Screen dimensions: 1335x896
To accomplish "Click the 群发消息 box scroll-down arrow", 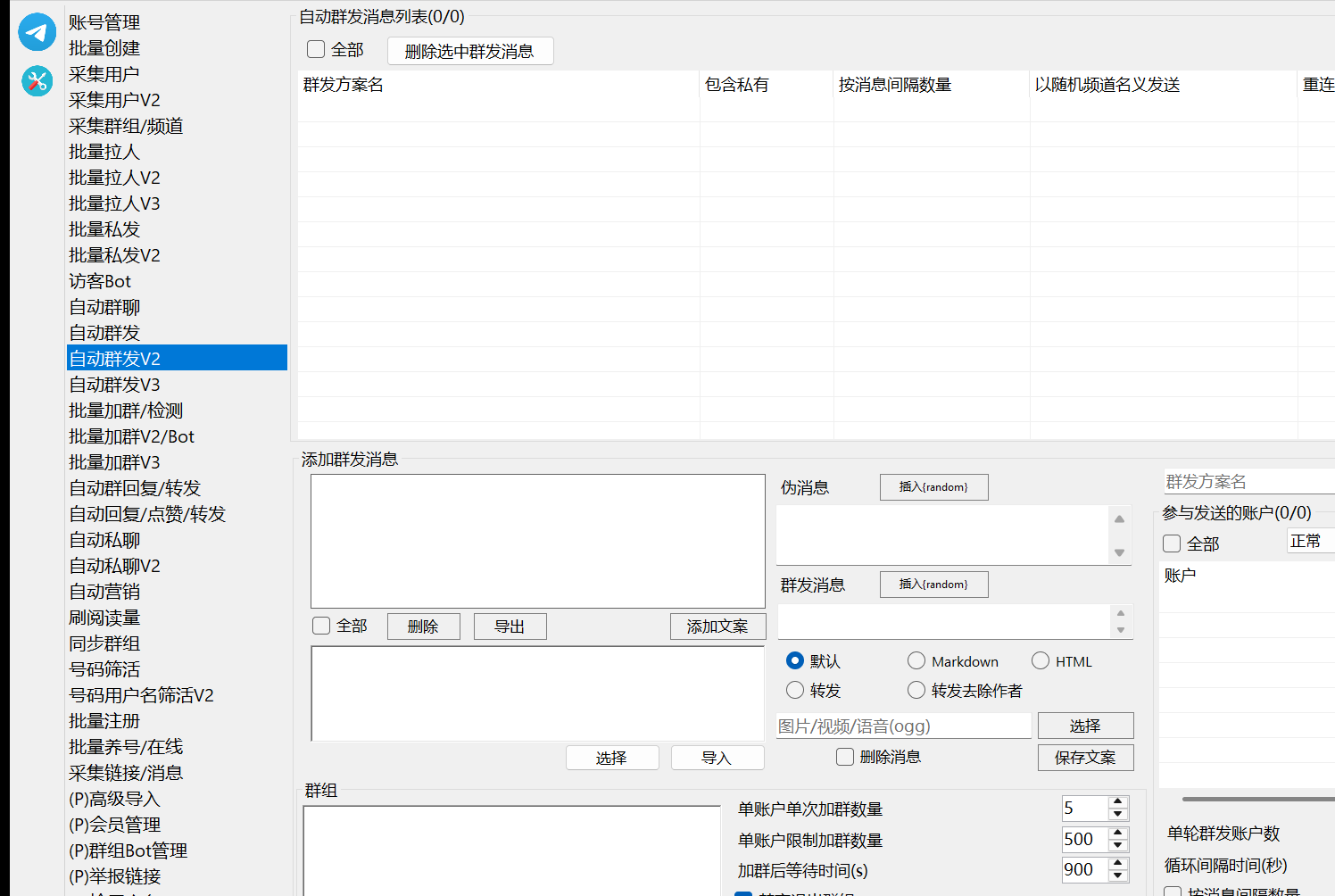I will tap(1121, 630).
